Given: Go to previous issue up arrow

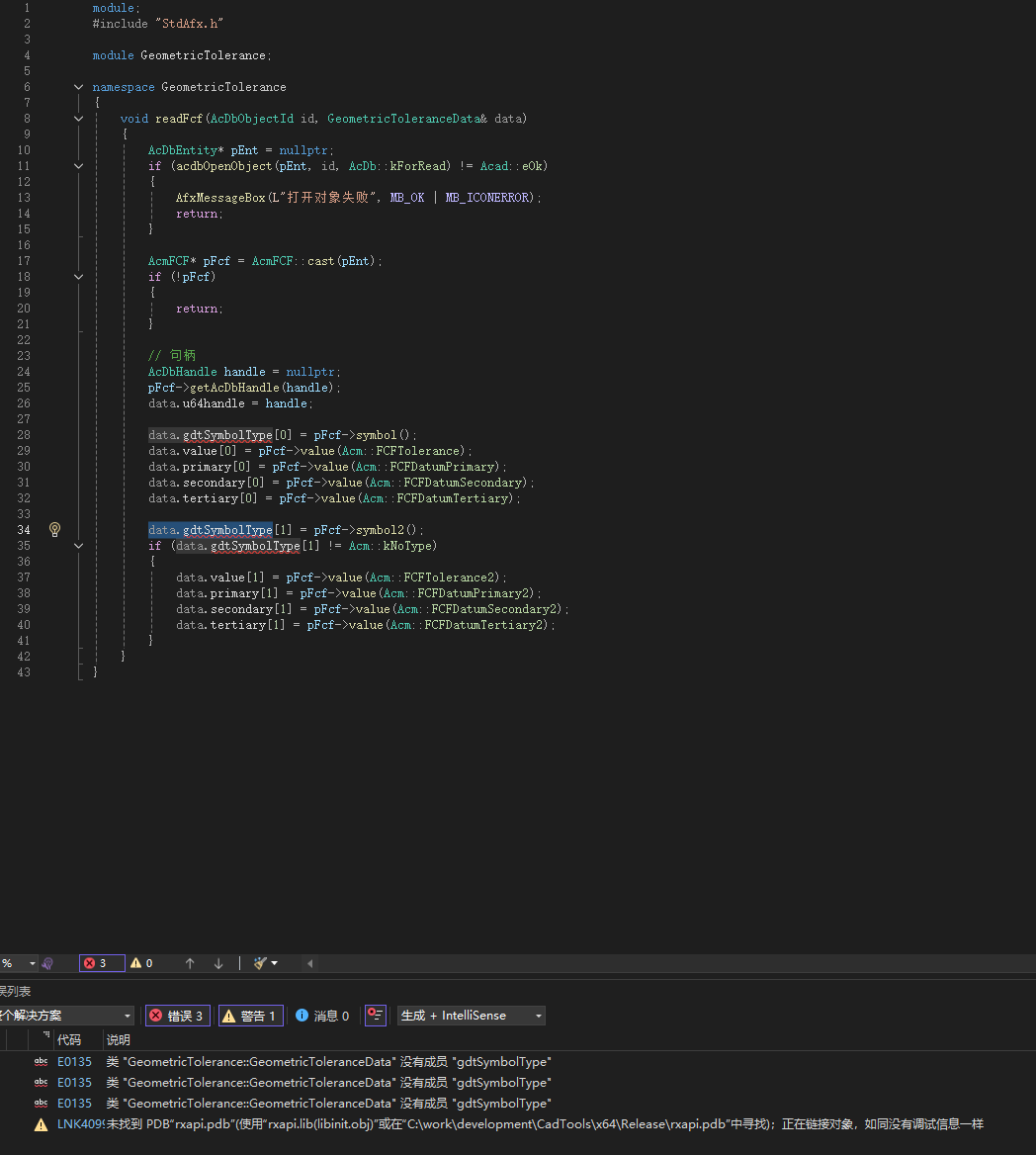Looking at the screenshot, I should (190, 963).
